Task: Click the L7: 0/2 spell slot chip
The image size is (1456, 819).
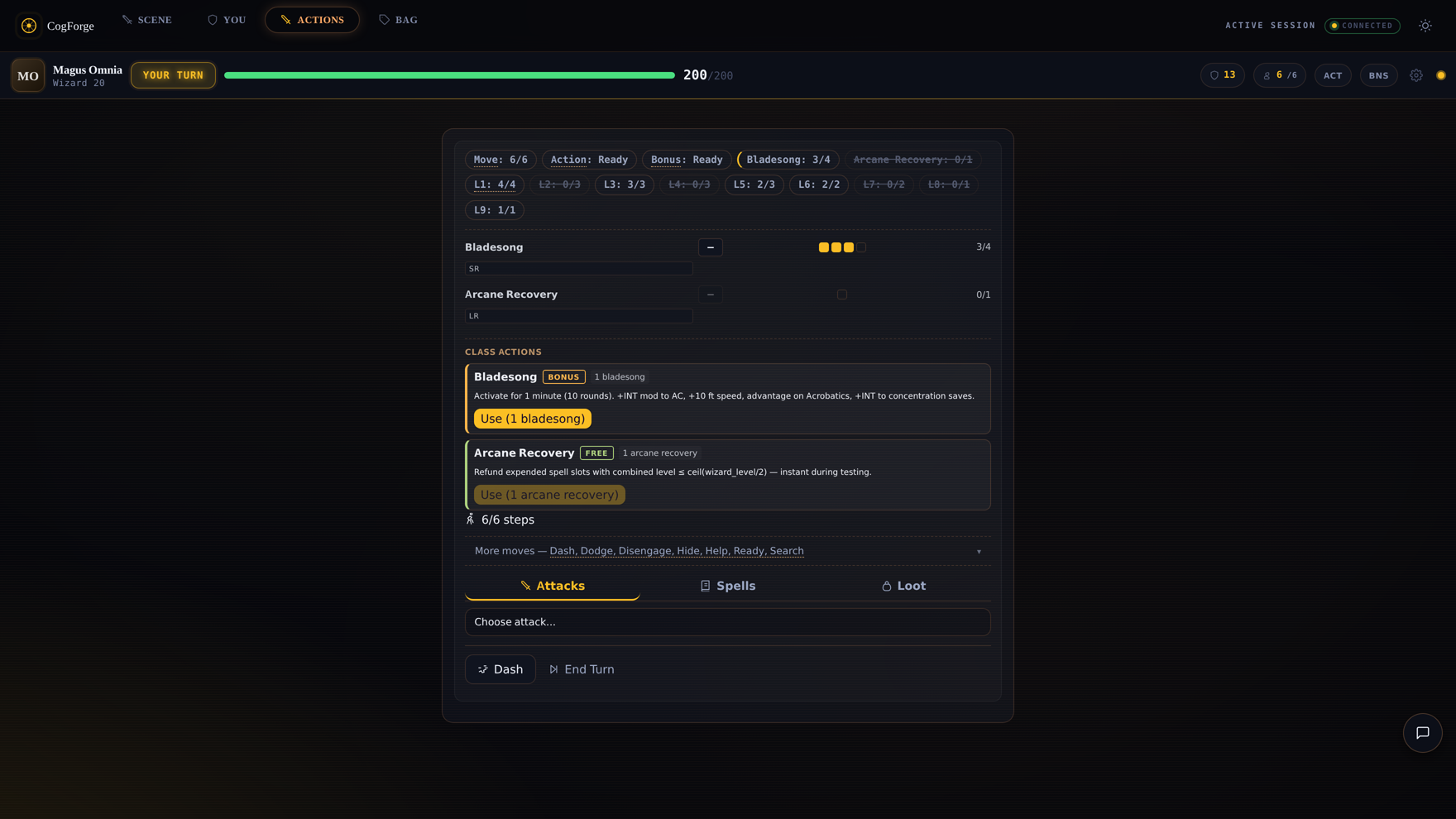Action: [884, 184]
